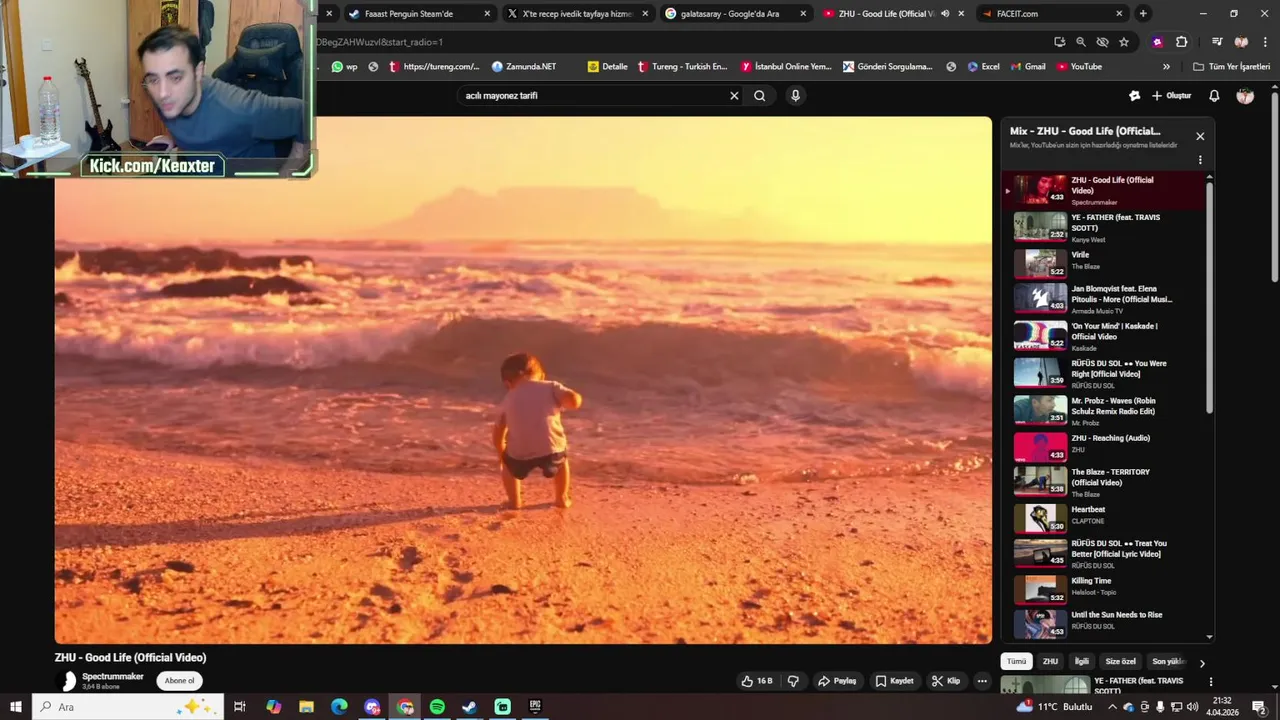The height and width of the screenshot is (720, 1280).
Task: Close the FACEIT.com tab
Action: coord(1119,14)
